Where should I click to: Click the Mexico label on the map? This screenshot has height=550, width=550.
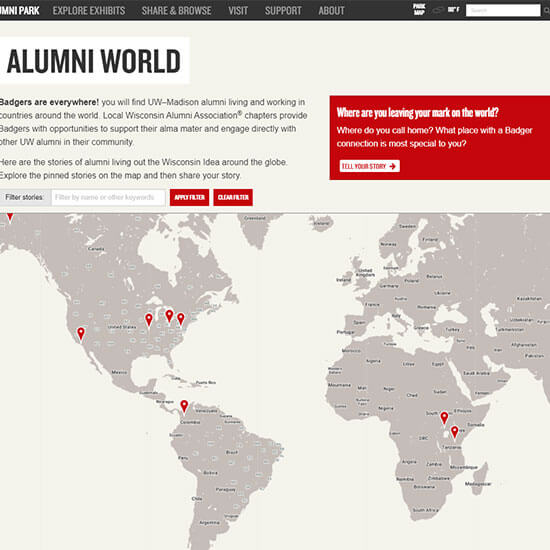(x=119, y=372)
